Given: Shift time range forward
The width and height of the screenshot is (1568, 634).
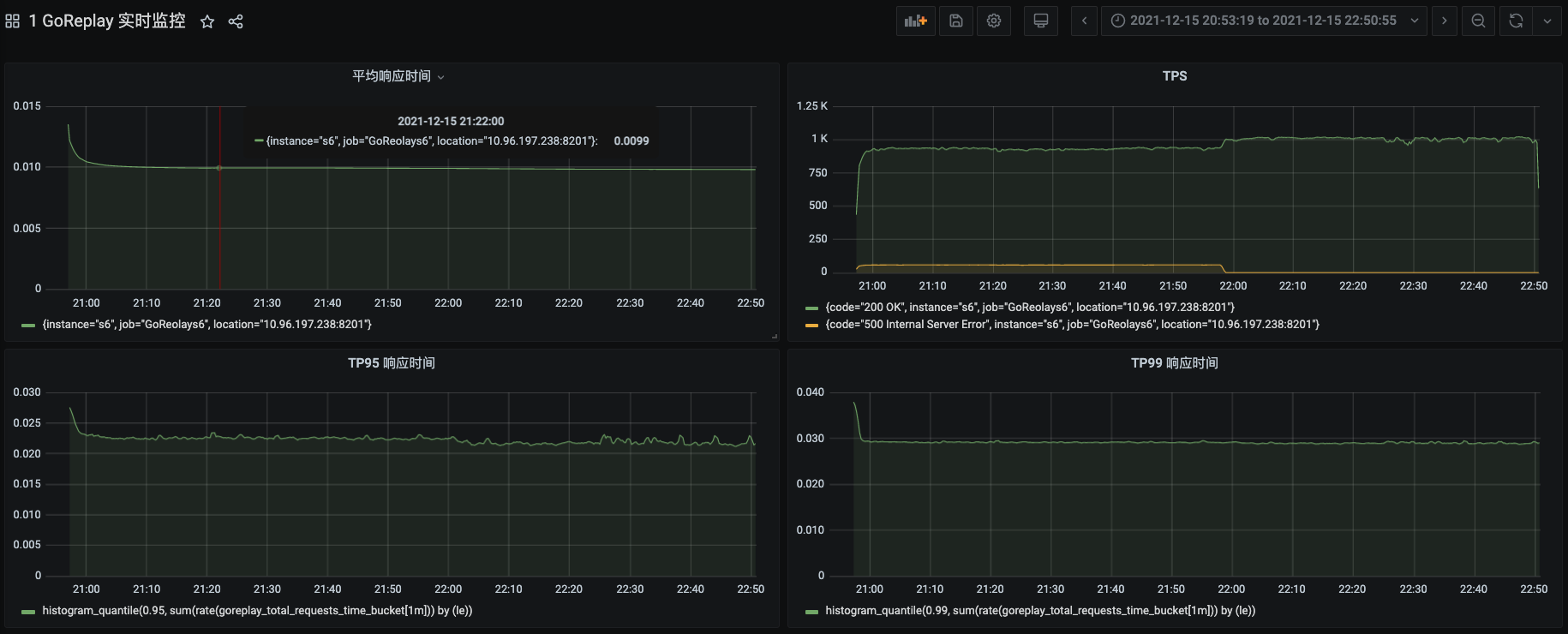Looking at the screenshot, I should click(x=1445, y=21).
